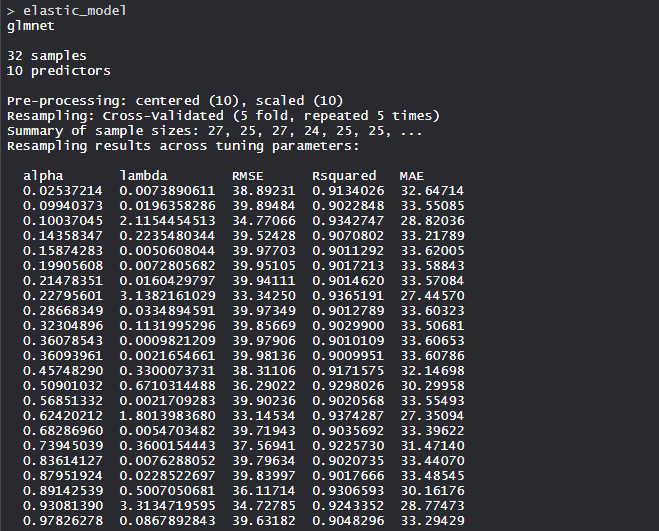Image resolution: width=659 pixels, height=531 pixels.
Task: Click MAE value 27.35094
Action: coord(432,416)
